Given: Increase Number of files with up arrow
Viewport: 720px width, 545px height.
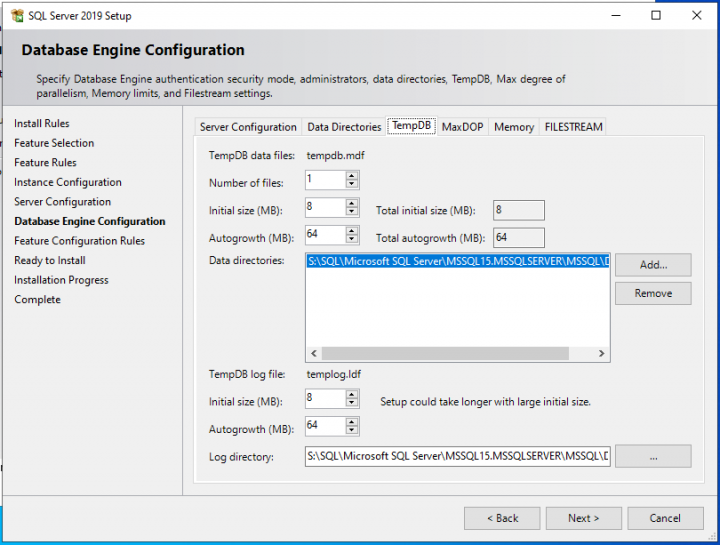Looking at the screenshot, I should pos(352,176).
